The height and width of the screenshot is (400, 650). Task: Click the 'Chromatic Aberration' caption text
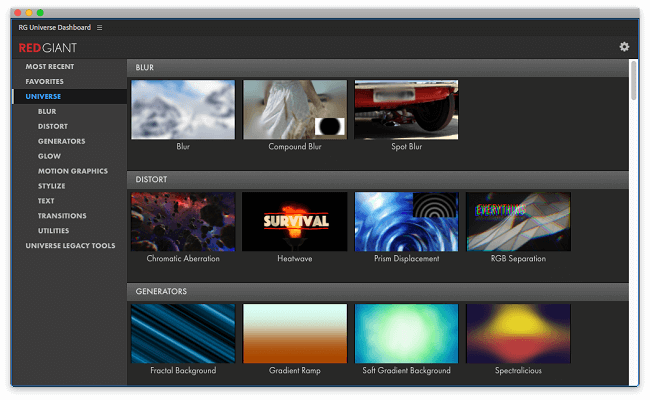click(x=183, y=258)
